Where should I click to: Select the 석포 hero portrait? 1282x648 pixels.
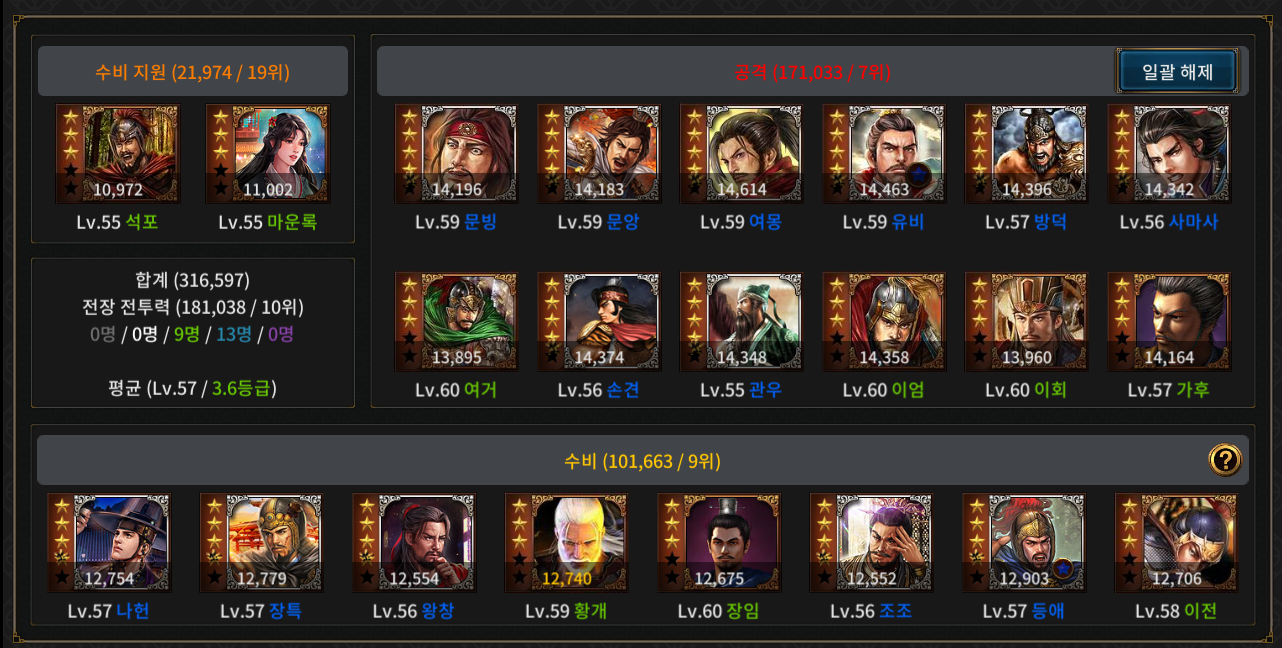(117, 154)
